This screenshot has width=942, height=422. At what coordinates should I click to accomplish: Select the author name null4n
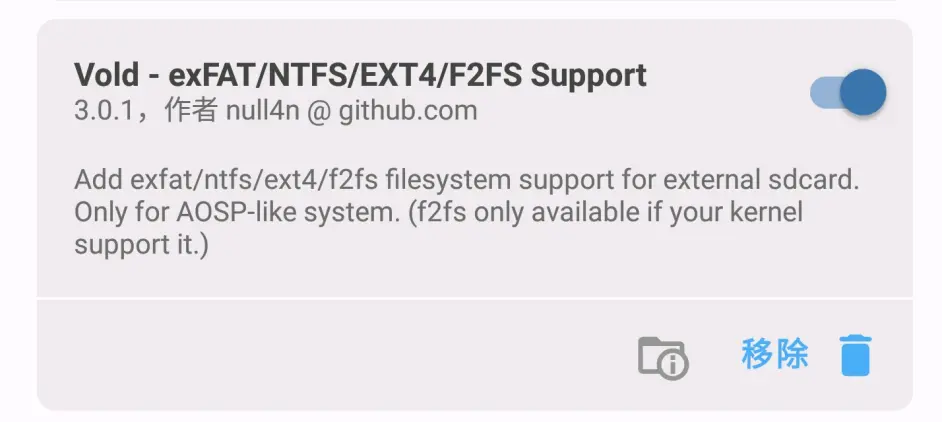pos(262,110)
